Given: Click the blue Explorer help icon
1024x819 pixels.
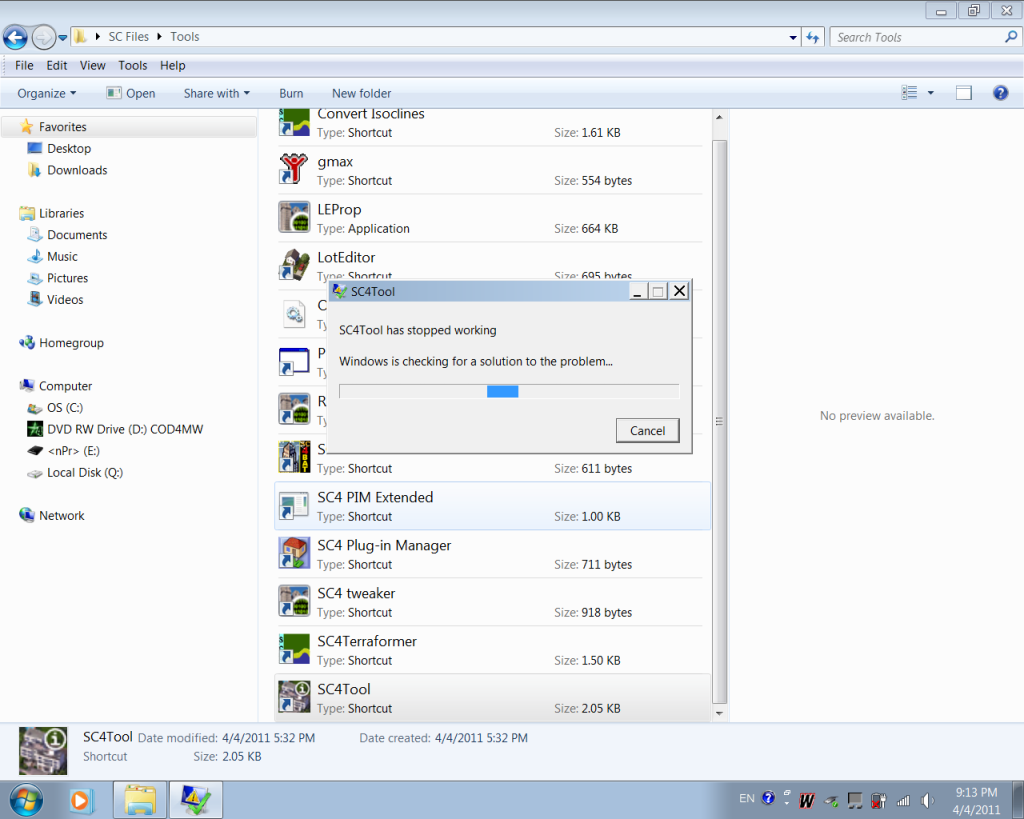Looking at the screenshot, I should (1000, 93).
